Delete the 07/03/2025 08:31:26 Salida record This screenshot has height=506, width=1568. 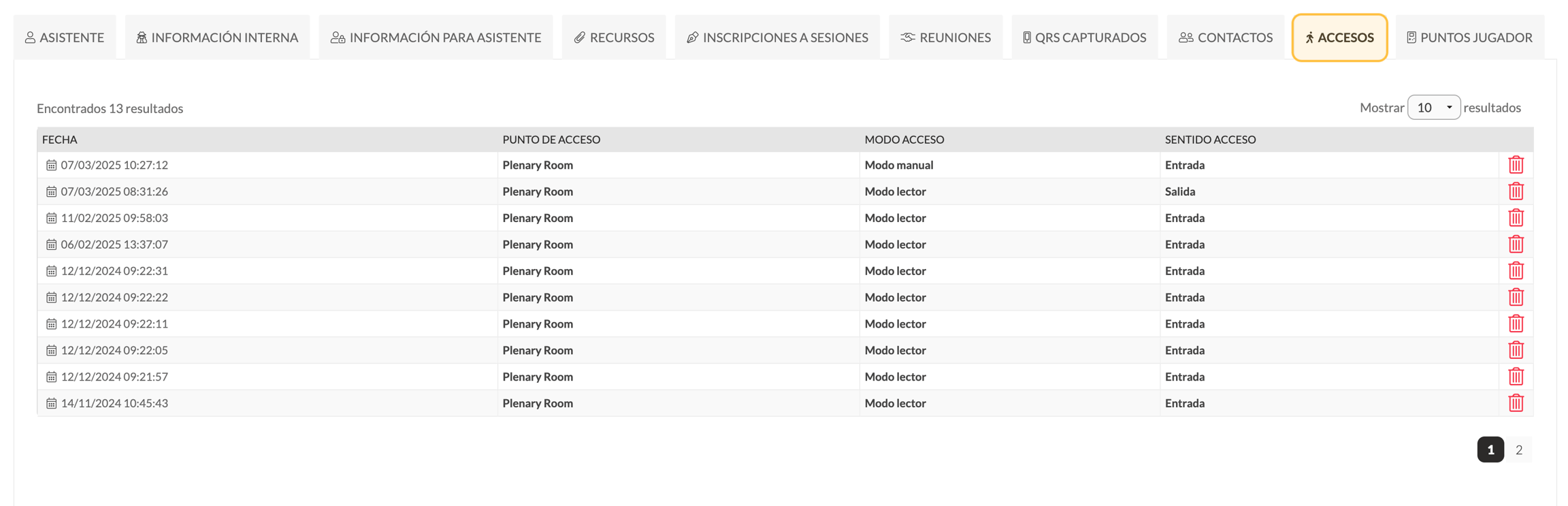pos(1516,191)
